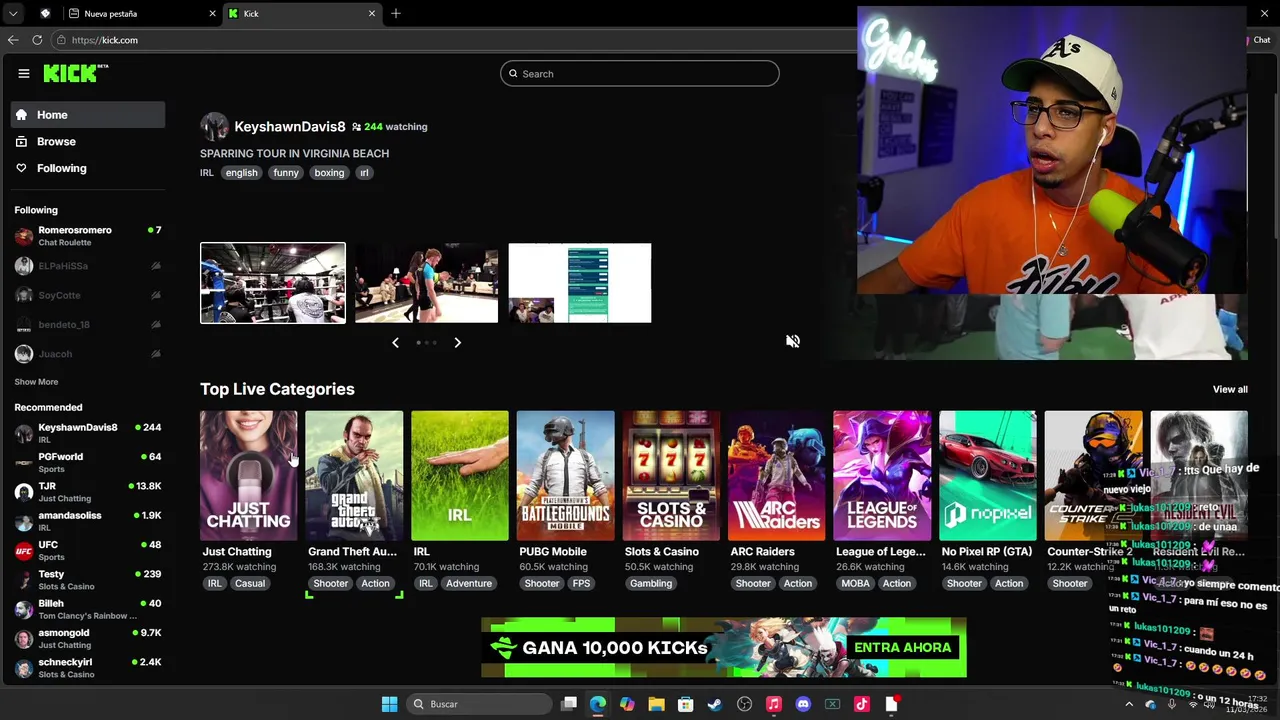Open KeyshawnDavis8 featured stream avatar
The height and width of the screenshot is (720, 1280).
point(214,127)
